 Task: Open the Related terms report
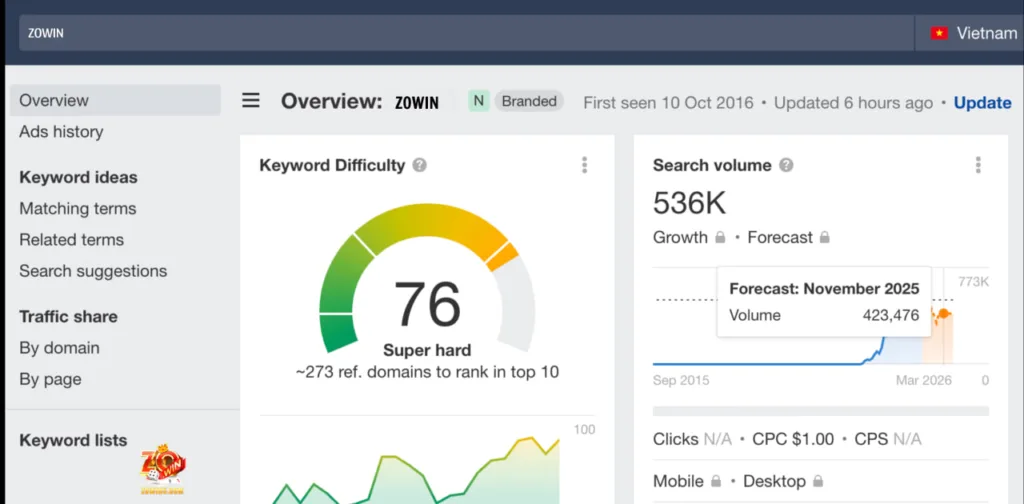tap(72, 240)
